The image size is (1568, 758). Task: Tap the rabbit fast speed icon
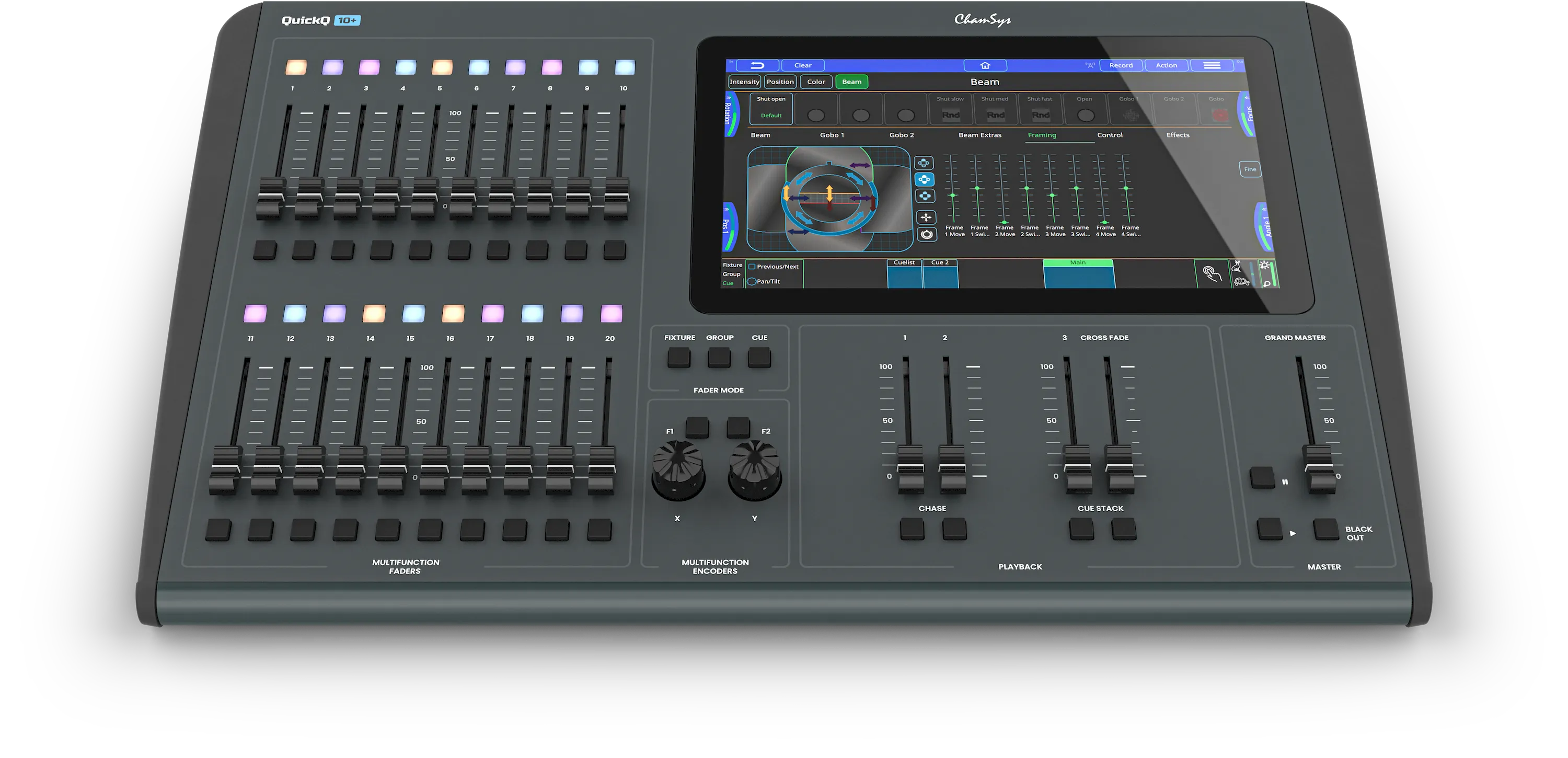click(x=1236, y=266)
